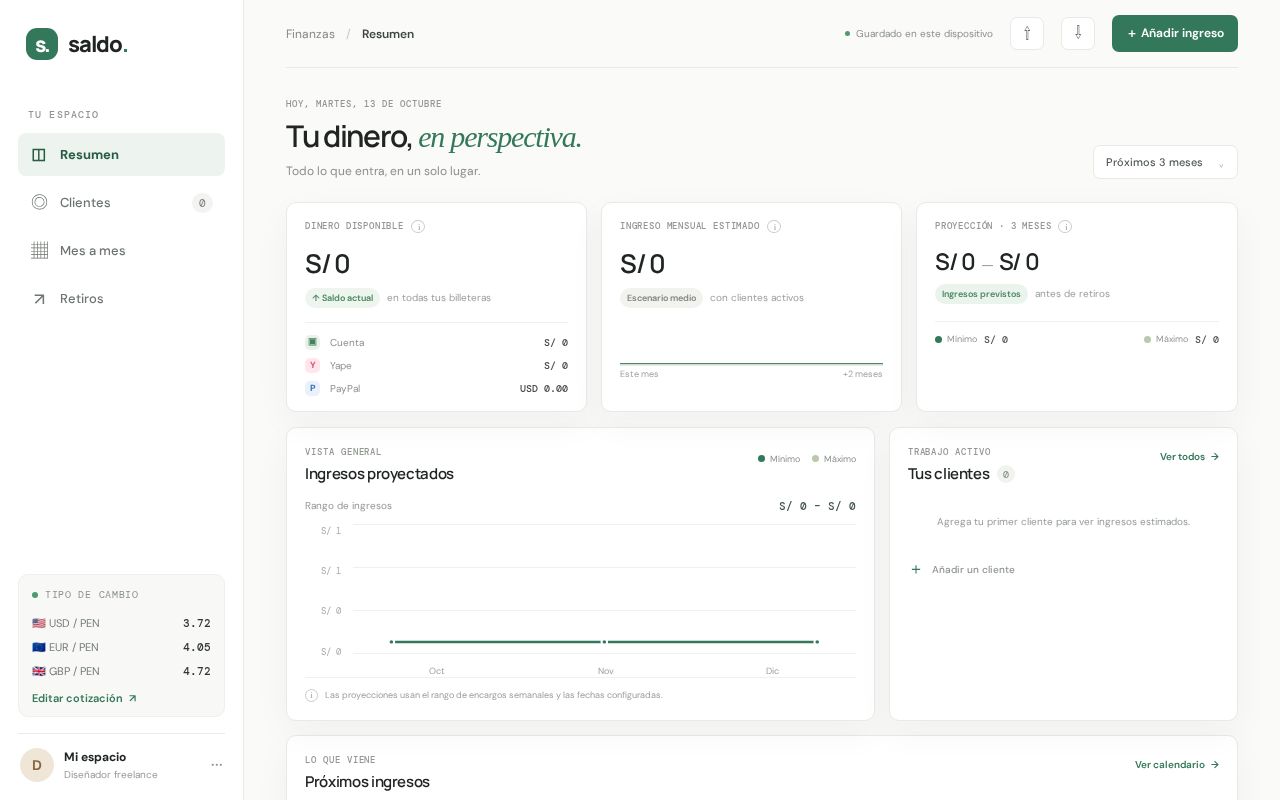The height and width of the screenshot is (800, 1280).
Task: Open Ver todos clients link
Action: [1190, 457]
